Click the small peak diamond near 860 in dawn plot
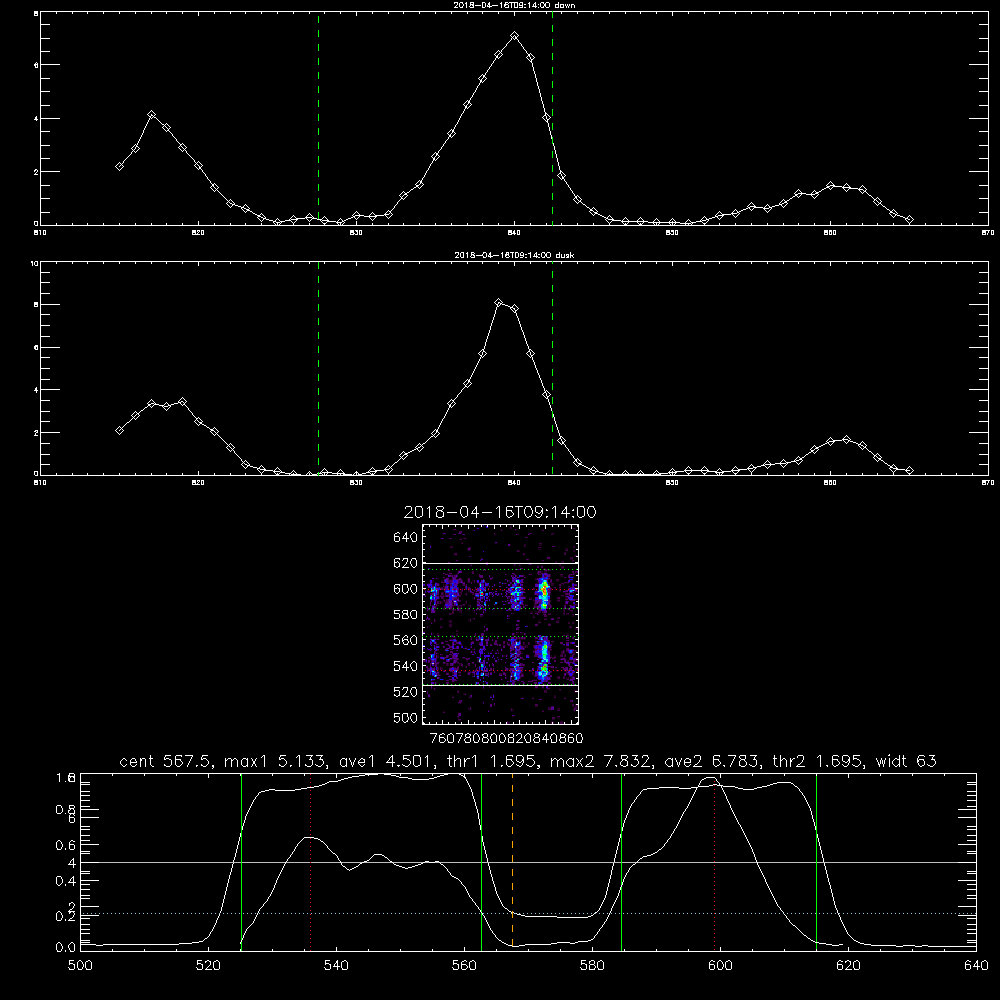Image resolution: width=1000 pixels, height=1000 pixels. (830, 186)
